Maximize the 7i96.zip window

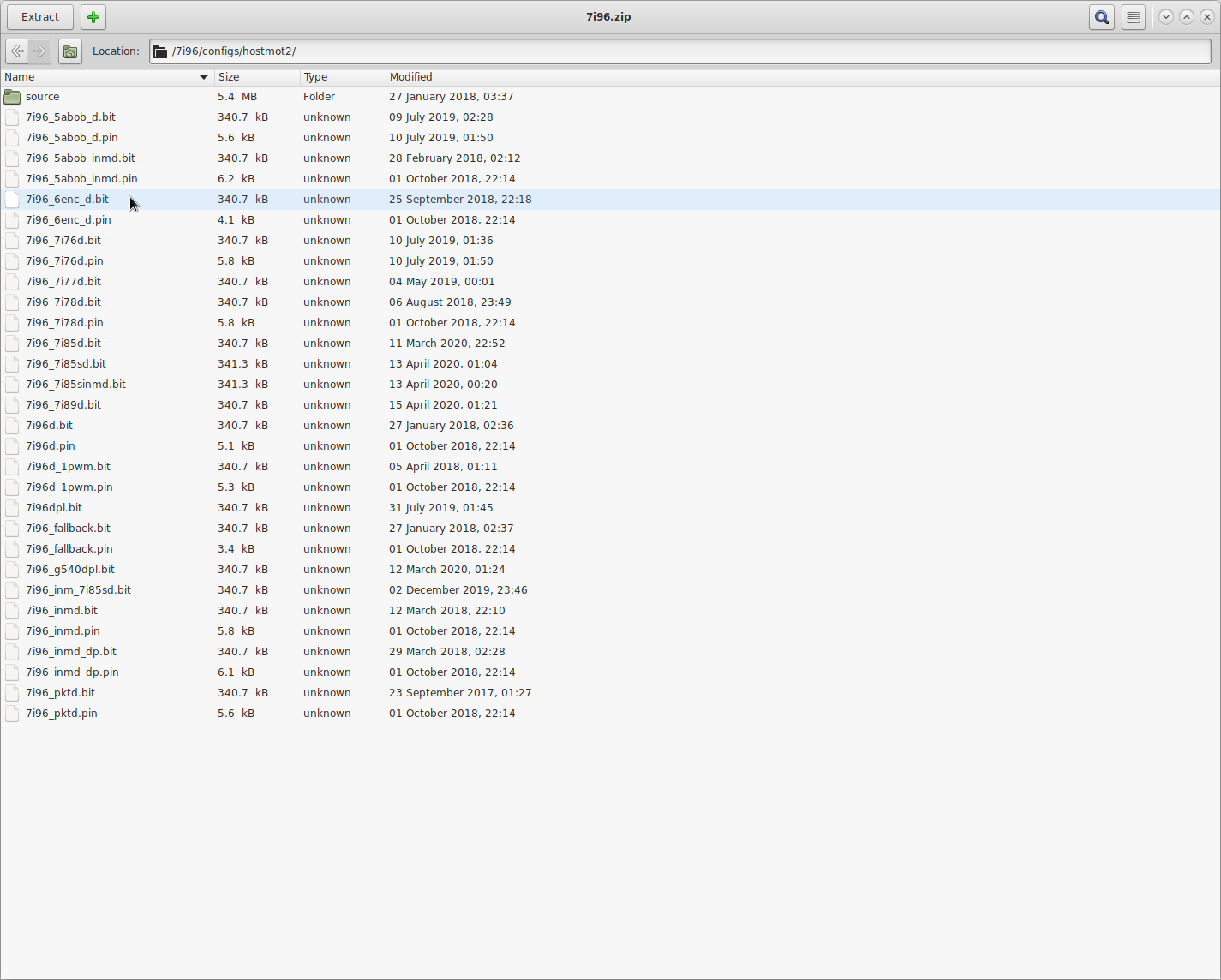[1187, 17]
